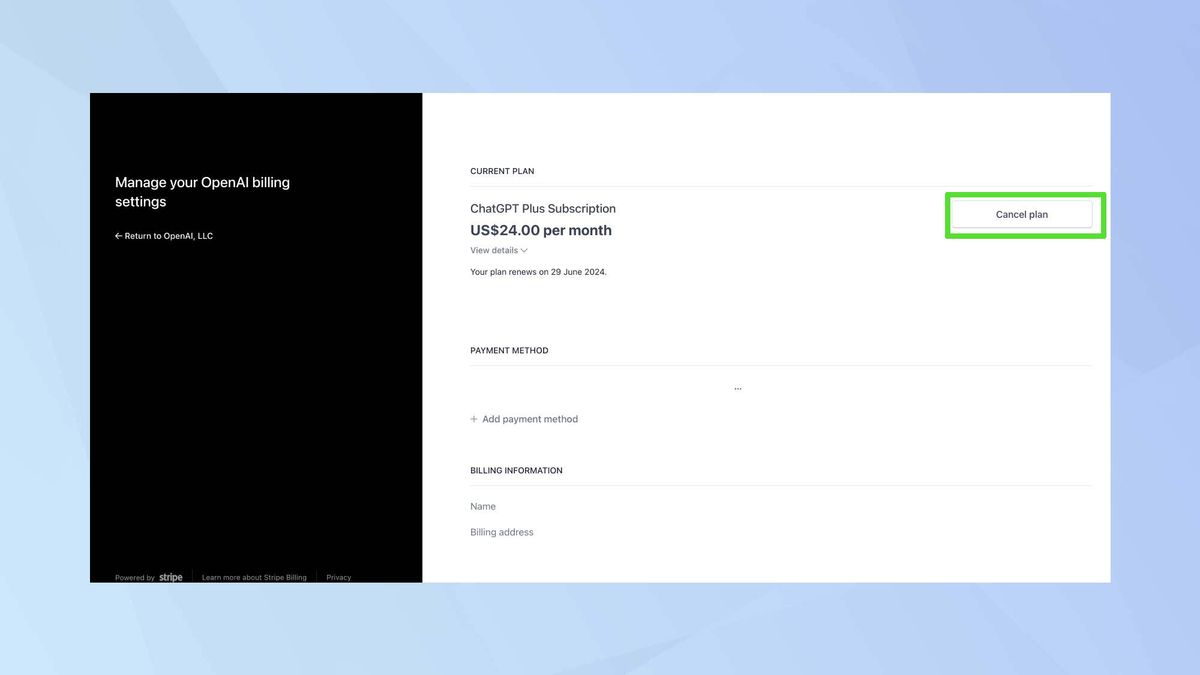Click the Current Plan section header
1200x675 pixels.
coord(502,171)
